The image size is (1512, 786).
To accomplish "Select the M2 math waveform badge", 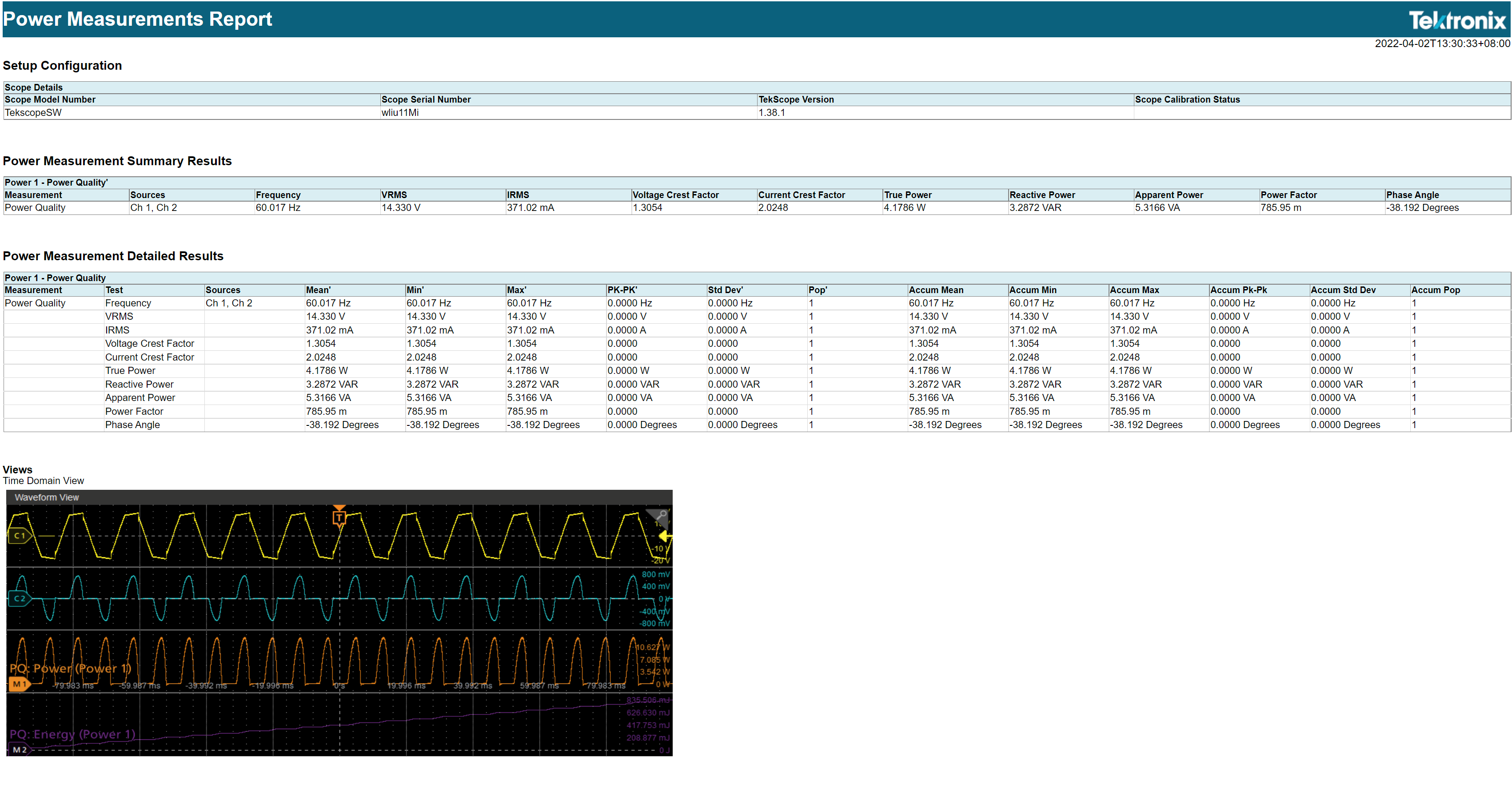I will (x=20, y=750).
